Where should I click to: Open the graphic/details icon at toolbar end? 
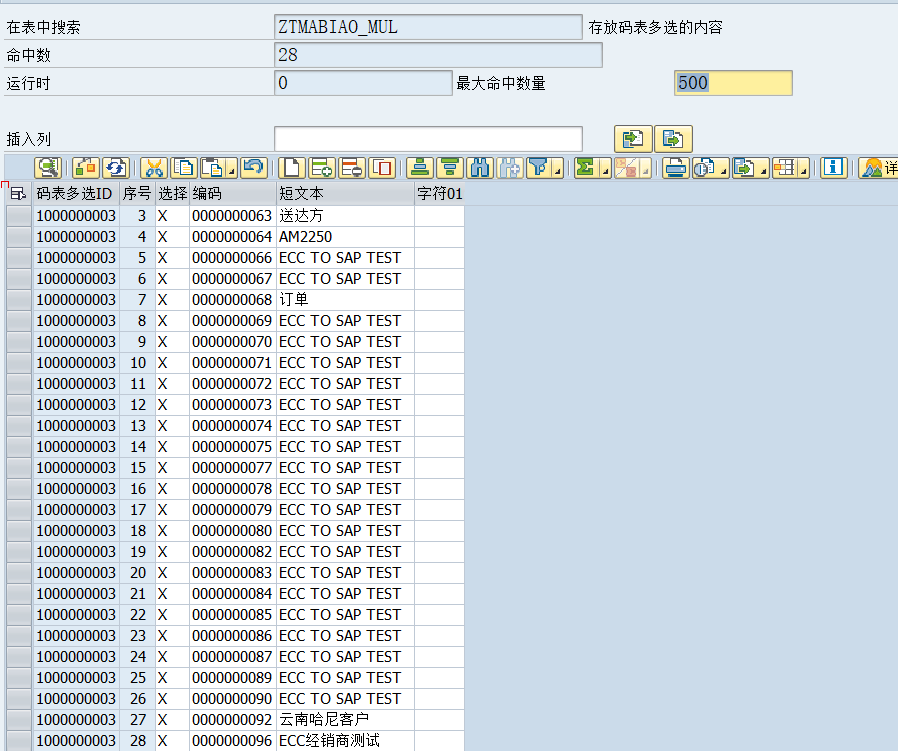pyautogui.click(x=878, y=168)
